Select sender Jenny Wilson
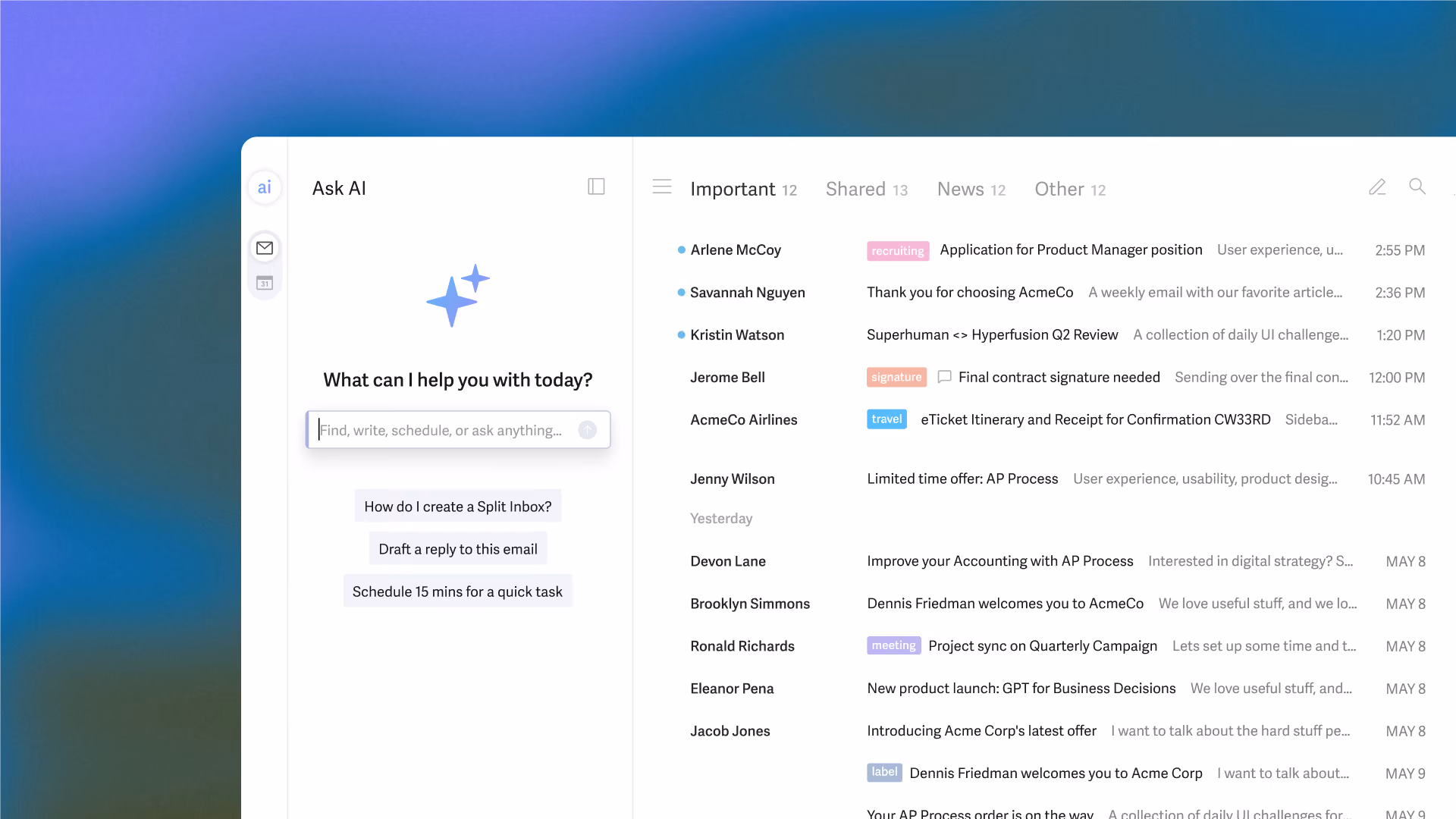This screenshot has height=819, width=1456. coord(732,479)
